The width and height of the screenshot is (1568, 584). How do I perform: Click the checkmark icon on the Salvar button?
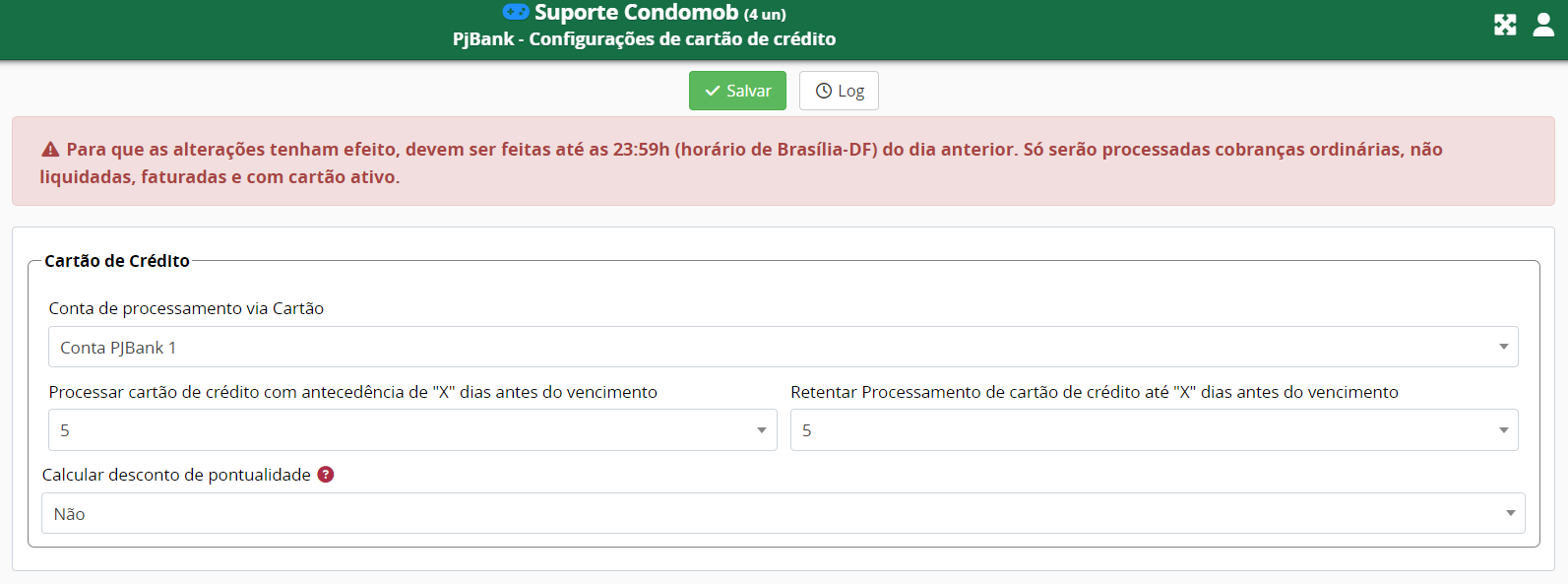click(713, 91)
